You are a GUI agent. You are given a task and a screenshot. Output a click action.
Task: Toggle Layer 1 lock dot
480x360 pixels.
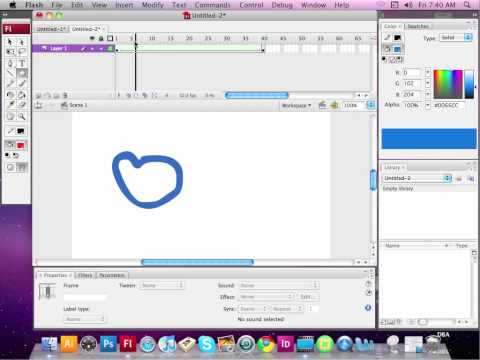[x=101, y=49]
